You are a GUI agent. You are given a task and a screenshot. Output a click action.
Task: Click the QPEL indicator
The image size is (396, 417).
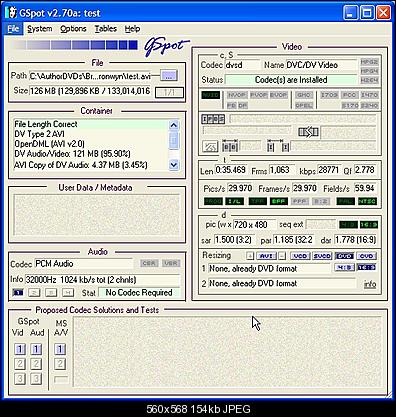pyautogui.click(x=304, y=105)
